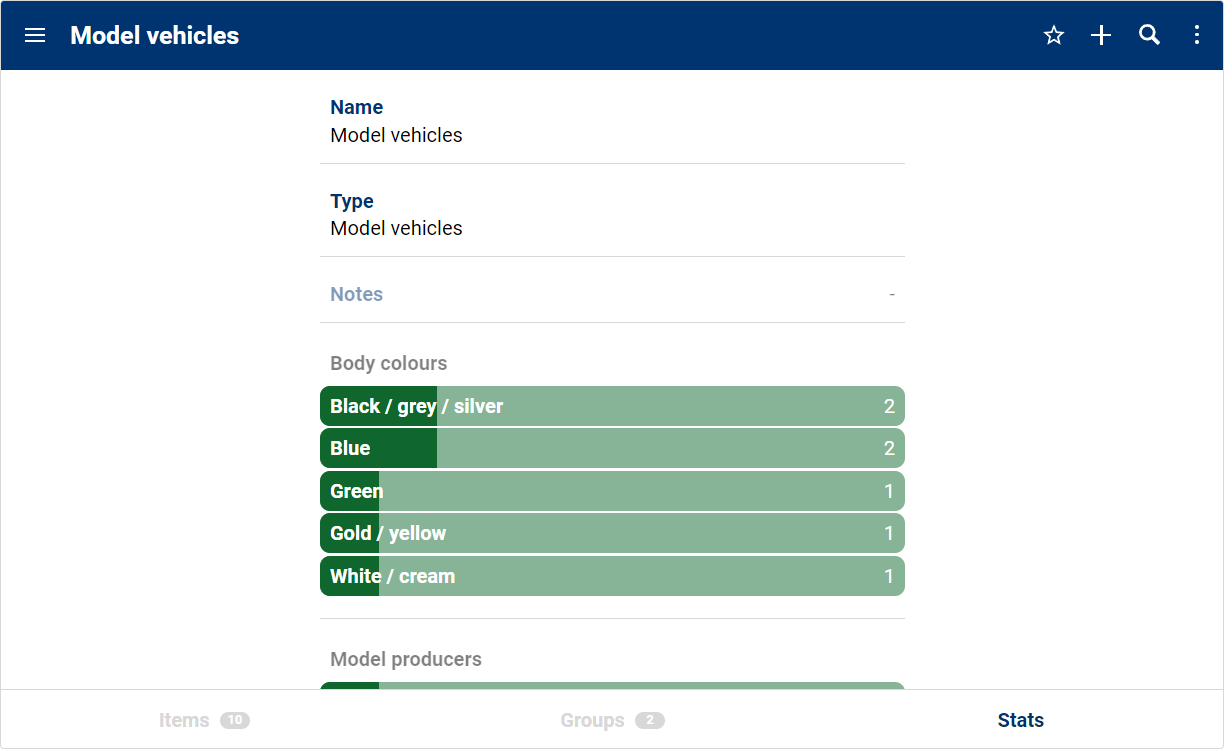Open the three-dot more options menu
This screenshot has width=1224, height=749.
[x=1196, y=36]
